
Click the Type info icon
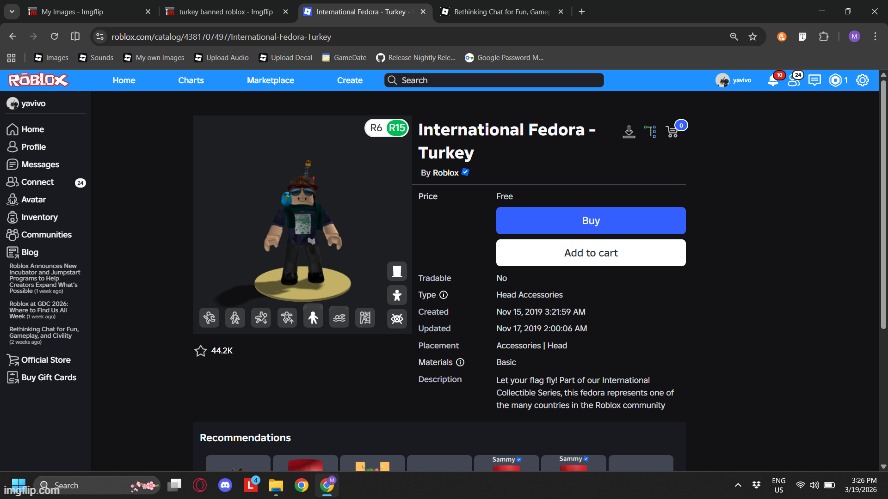443,295
